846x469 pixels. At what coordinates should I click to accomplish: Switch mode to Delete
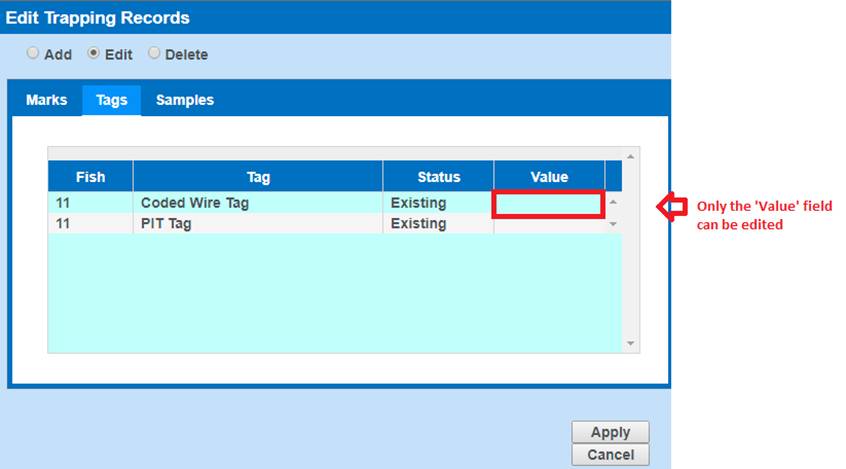point(154,54)
